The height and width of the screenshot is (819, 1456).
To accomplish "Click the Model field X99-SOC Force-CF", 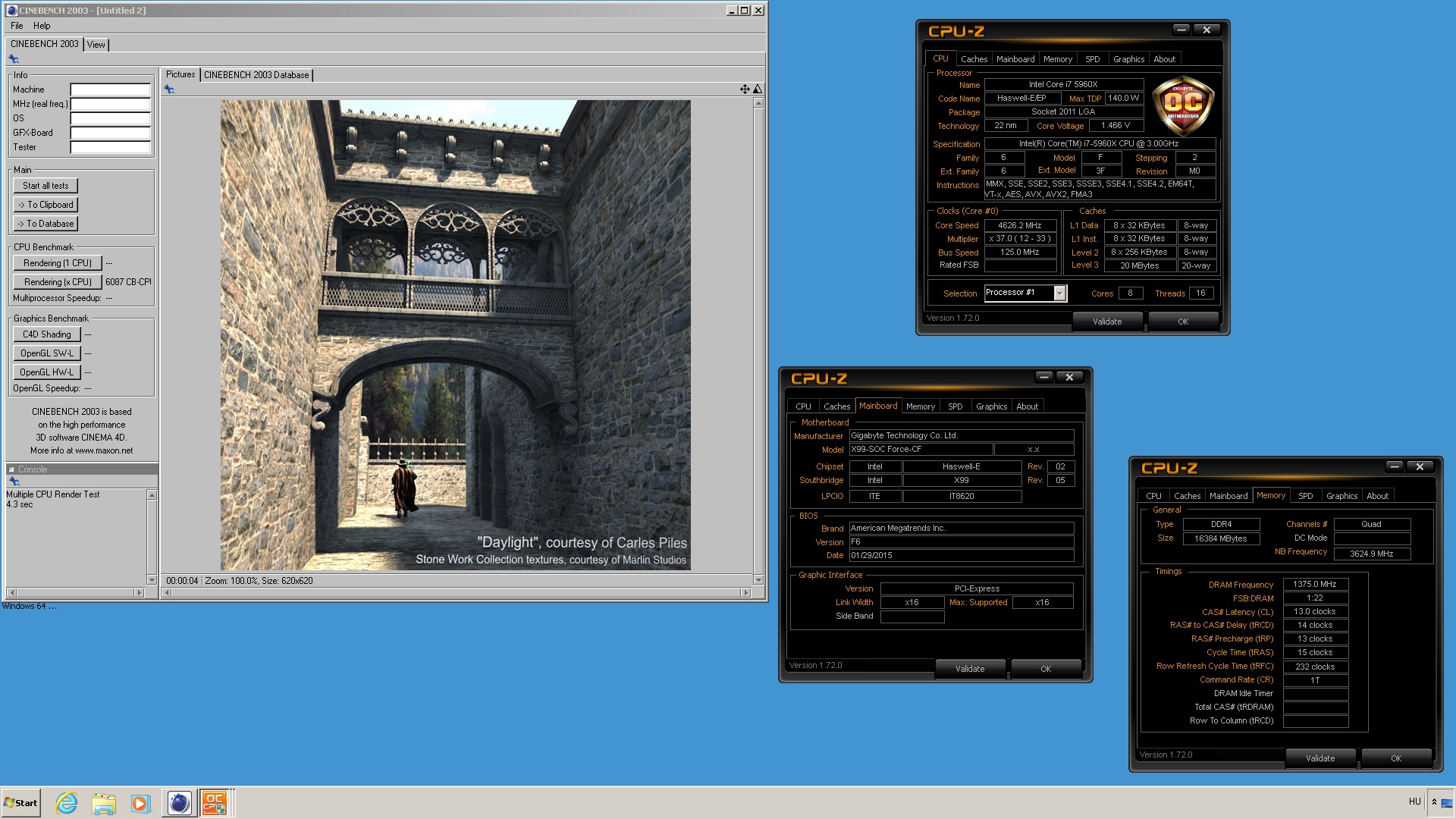I will point(921,450).
